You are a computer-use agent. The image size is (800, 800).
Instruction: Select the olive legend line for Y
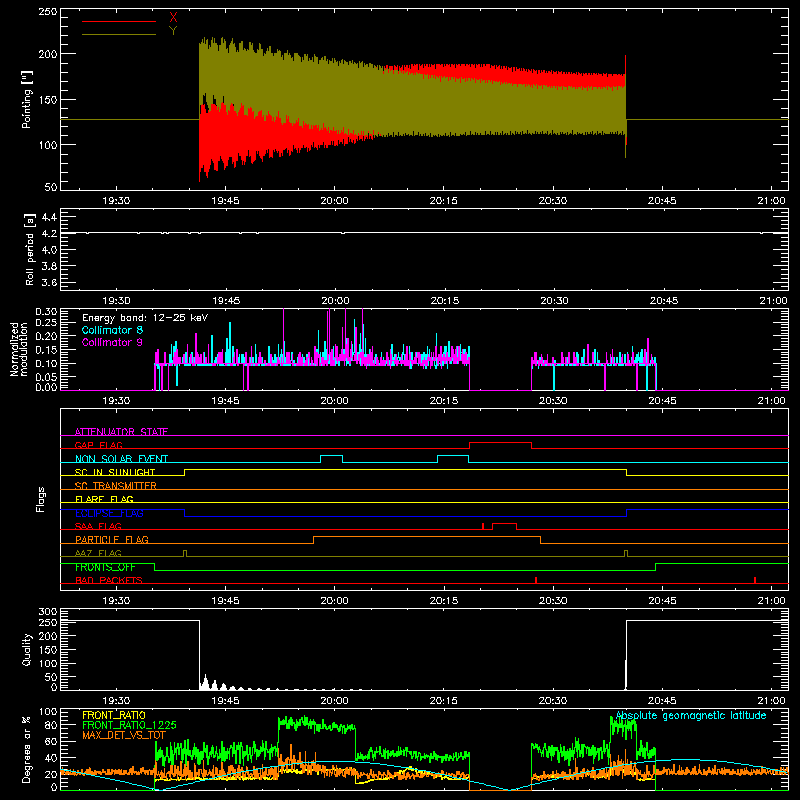pyautogui.click(x=119, y=35)
